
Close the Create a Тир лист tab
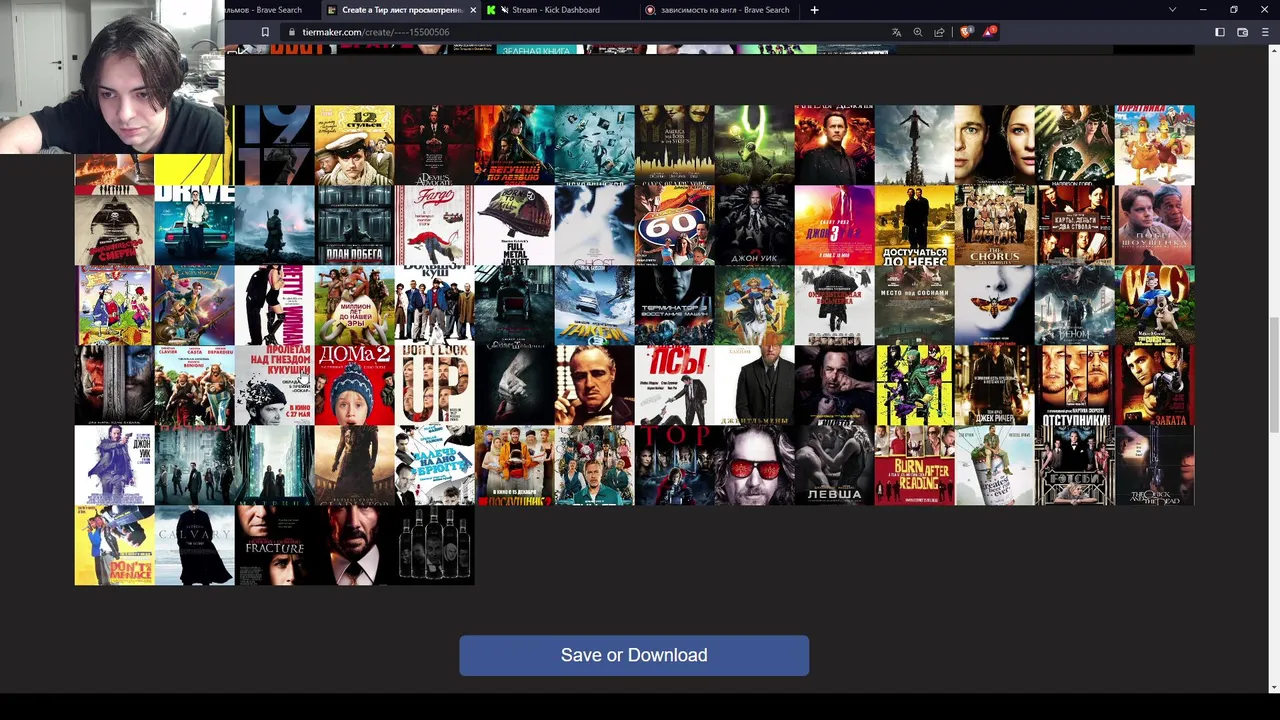coord(473,10)
